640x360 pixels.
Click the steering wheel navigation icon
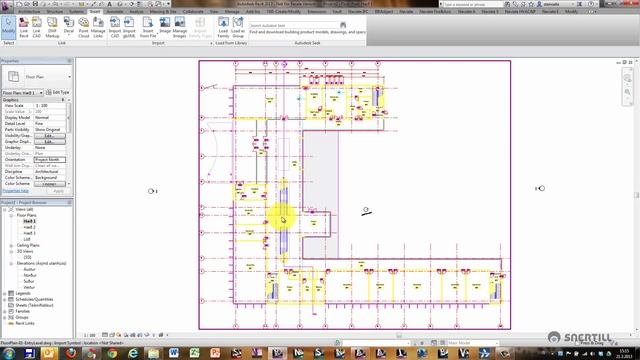[x=628, y=78]
